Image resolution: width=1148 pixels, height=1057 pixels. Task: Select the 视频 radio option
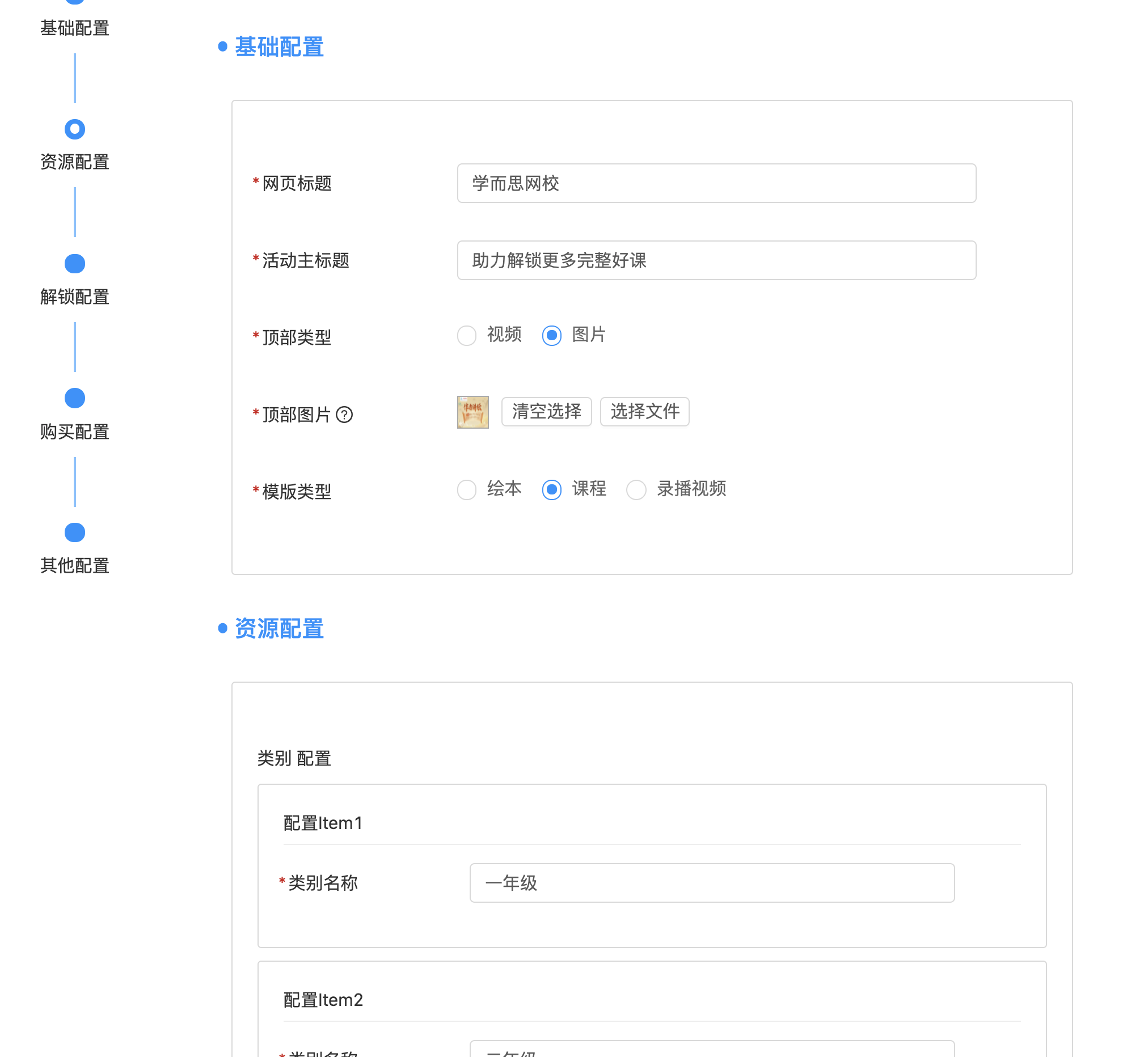[x=467, y=335]
